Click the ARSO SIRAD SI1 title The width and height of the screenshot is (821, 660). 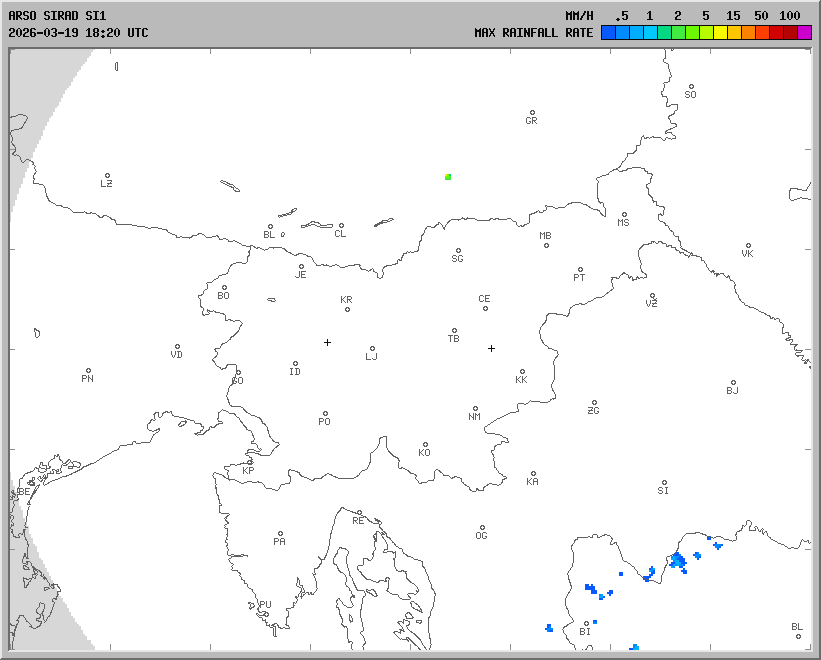(55, 16)
